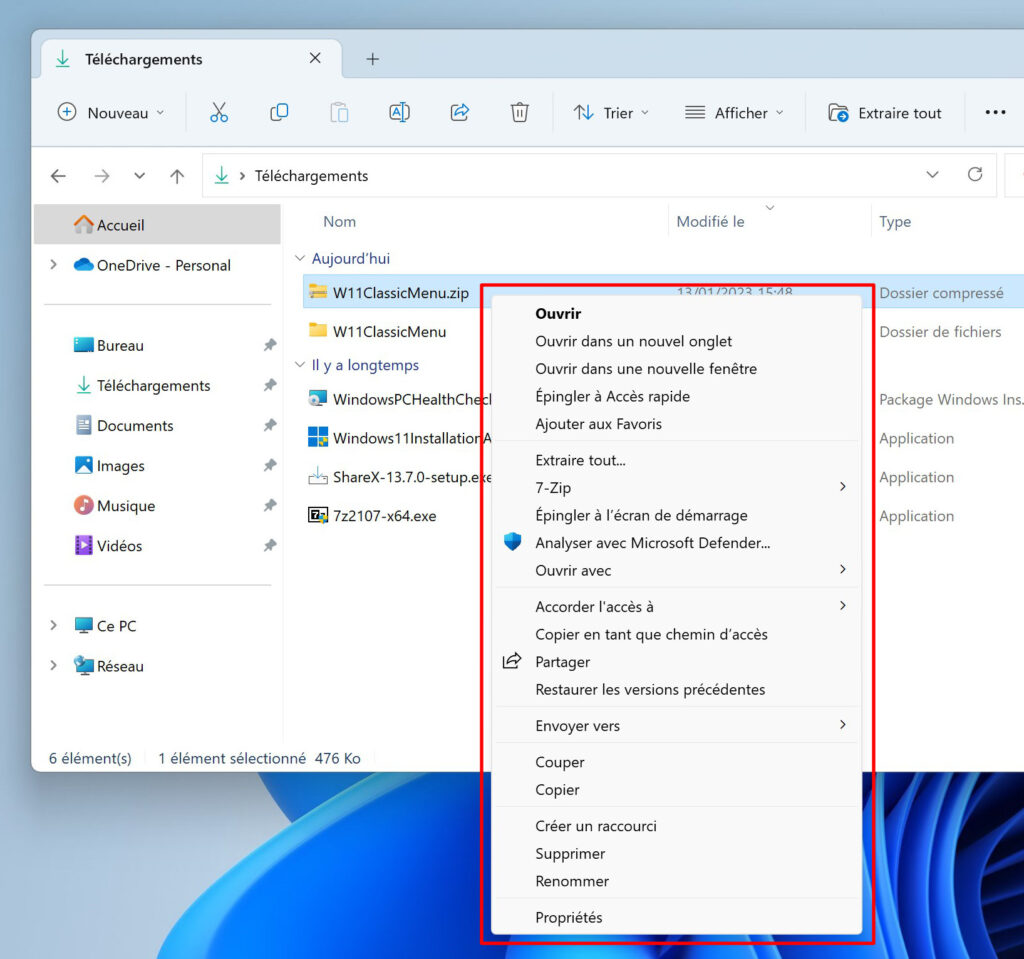
Task: Select the Documents folder in sidebar
Action: coord(135,425)
